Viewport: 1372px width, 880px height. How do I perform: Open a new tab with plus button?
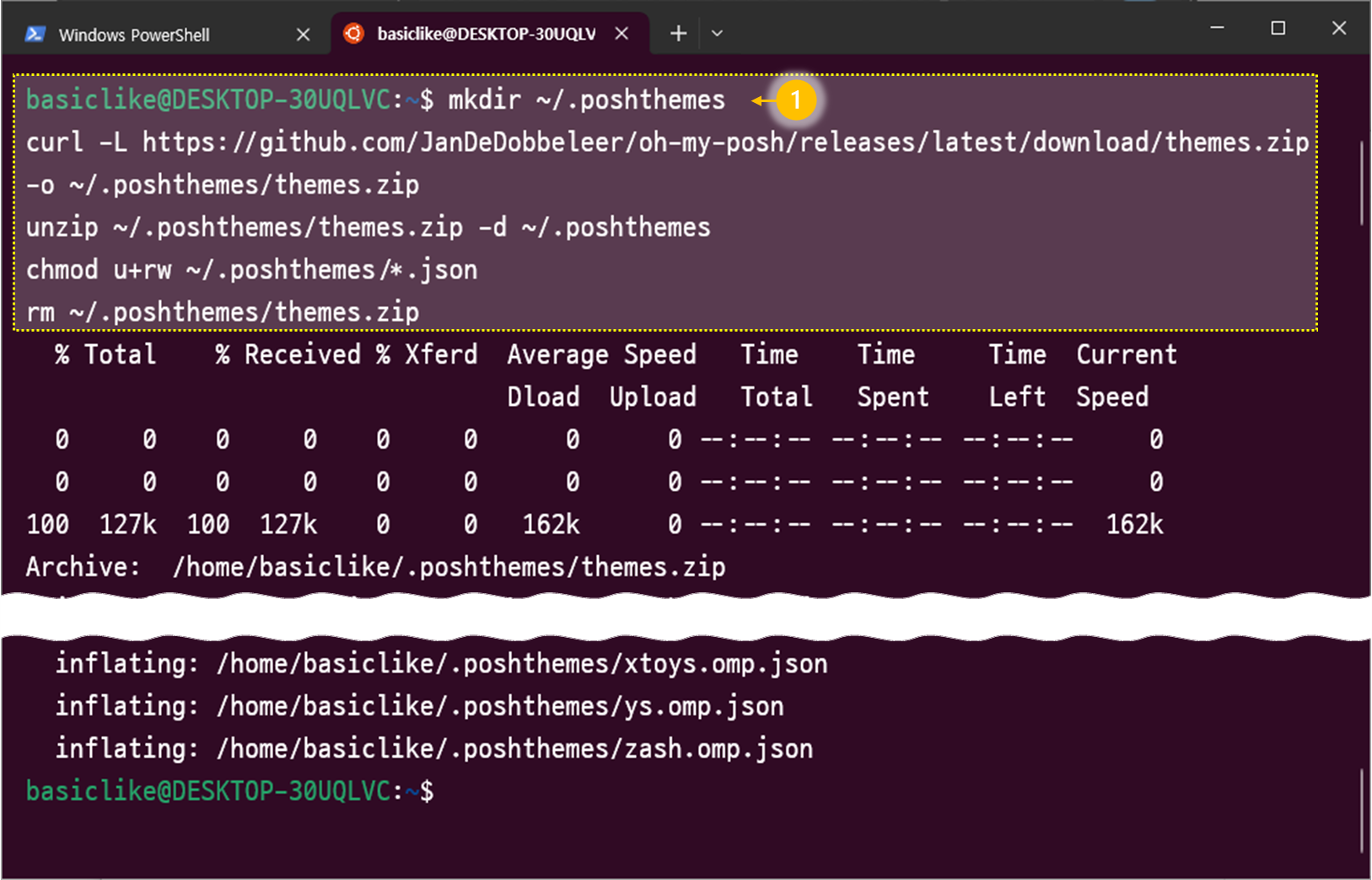point(678,34)
